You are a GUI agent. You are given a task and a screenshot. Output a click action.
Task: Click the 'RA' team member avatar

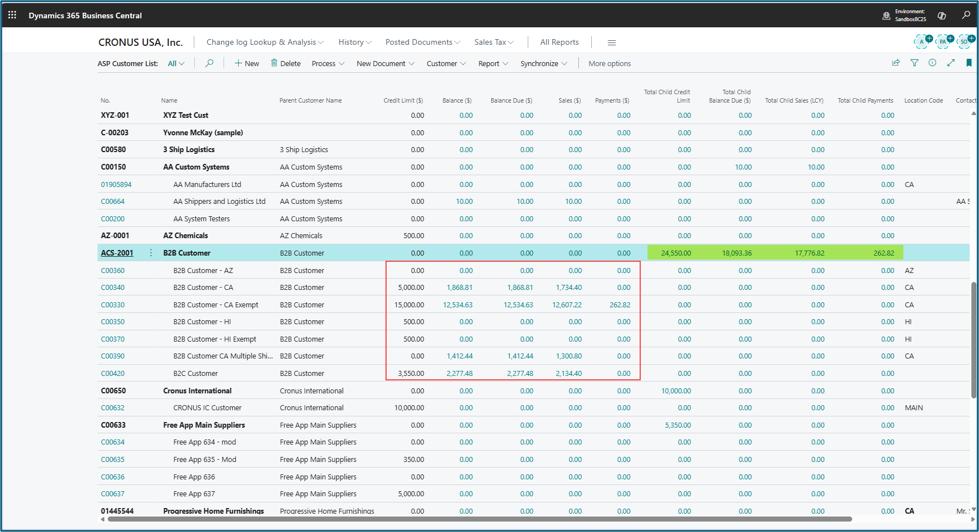[943, 41]
